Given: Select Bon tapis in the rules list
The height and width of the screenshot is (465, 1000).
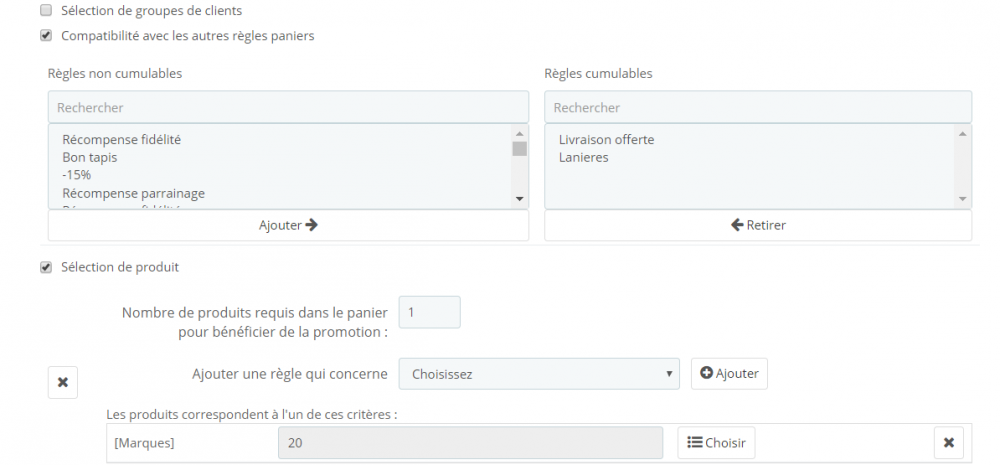Looking at the screenshot, I should tap(89, 158).
